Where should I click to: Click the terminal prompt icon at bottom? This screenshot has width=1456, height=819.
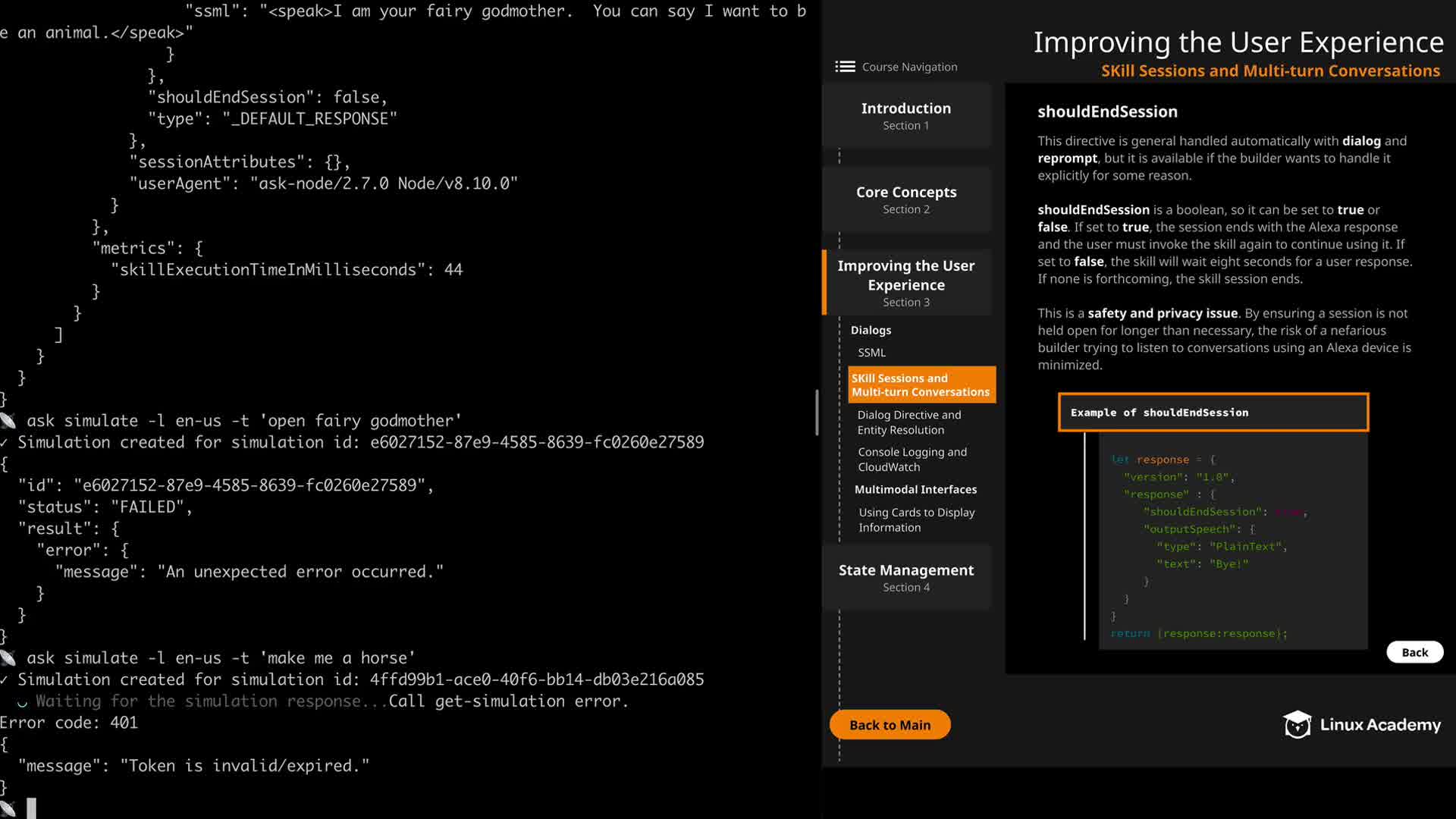[8, 808]
